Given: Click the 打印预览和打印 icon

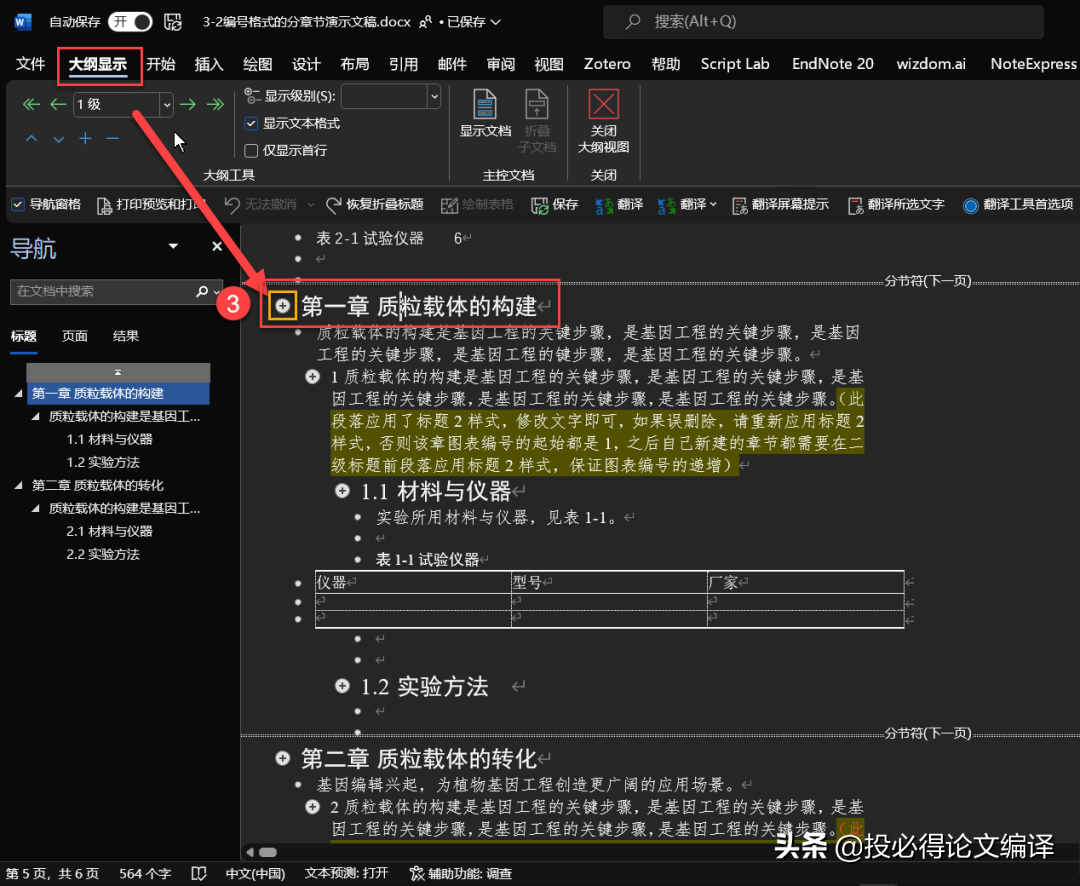Looking at the screenshot, I should 105,204.
